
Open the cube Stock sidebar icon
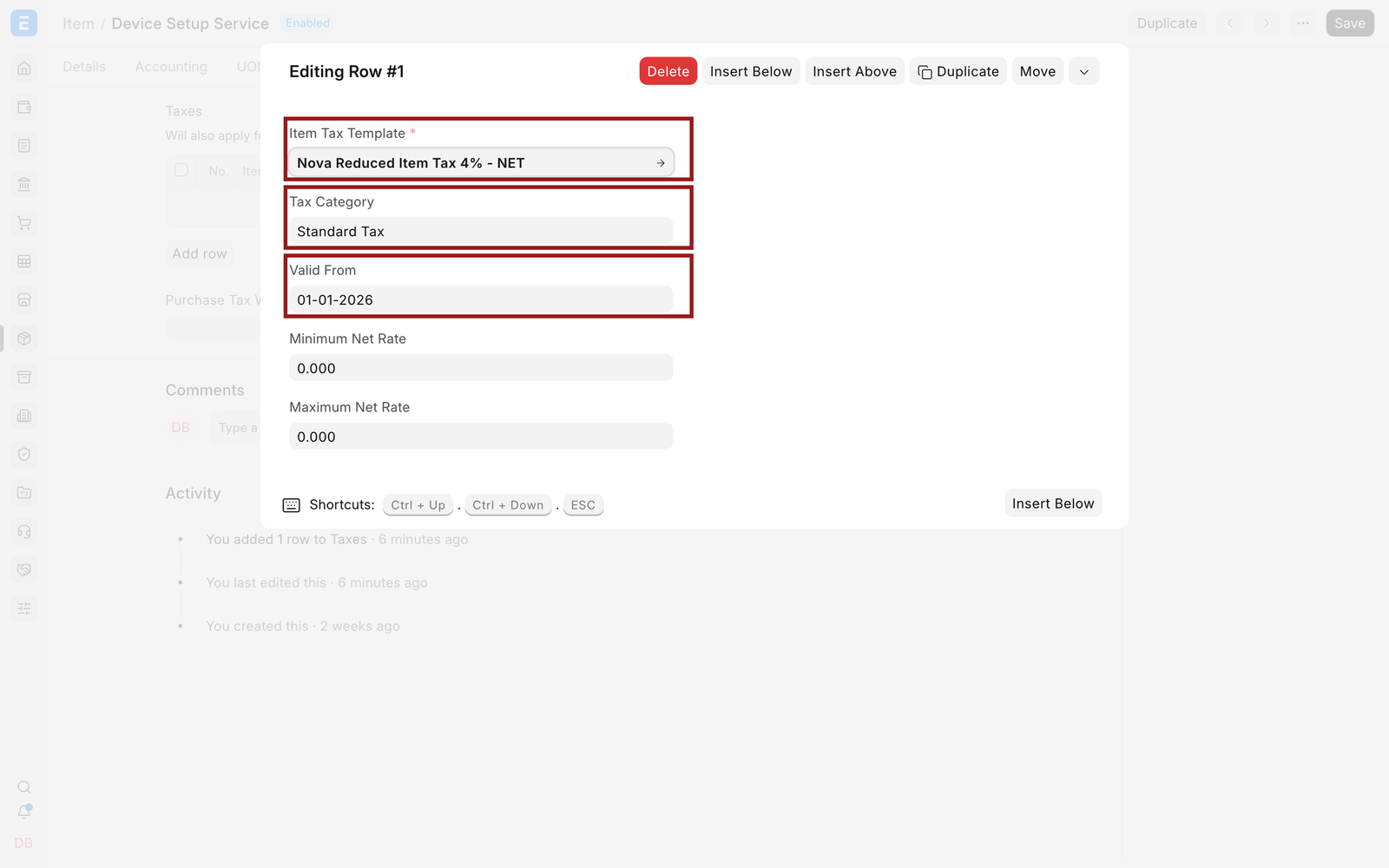coord(24,339)
